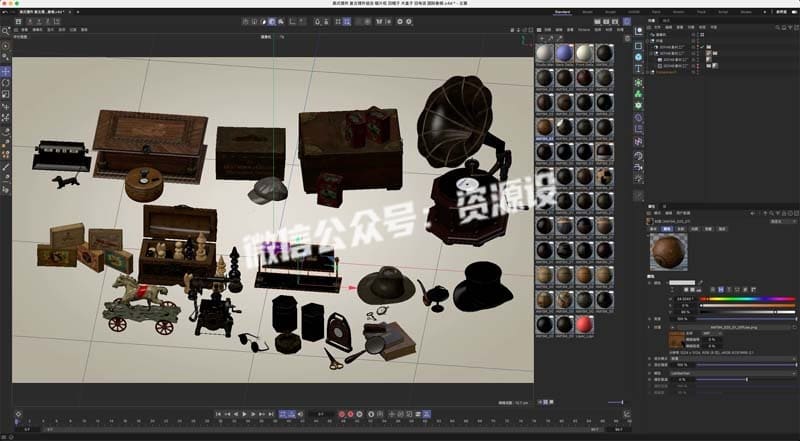Click the current frame field in timeline

[321, 414]
